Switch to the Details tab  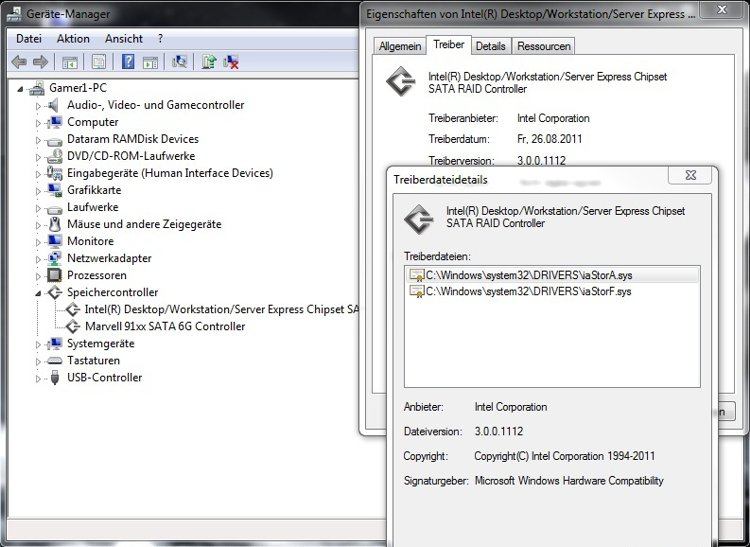[x=491, y=46]
